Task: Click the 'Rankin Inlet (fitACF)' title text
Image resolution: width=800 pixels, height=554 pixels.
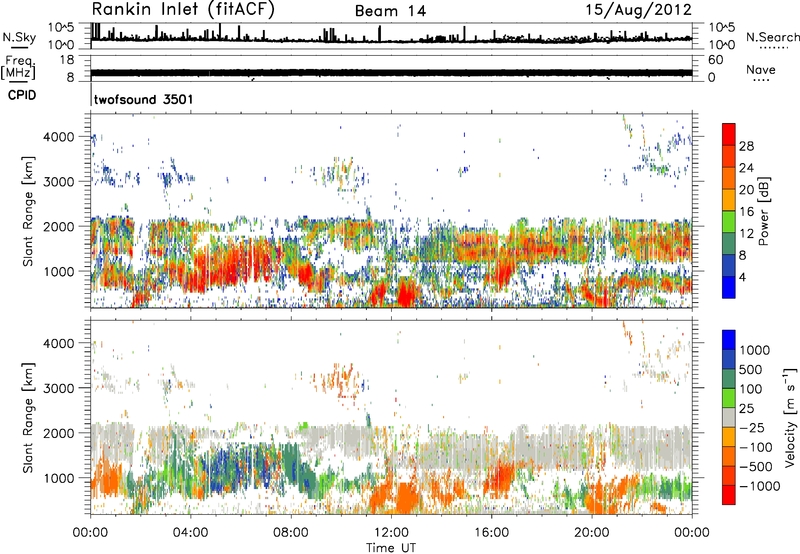Action: click(x=183, y=10)
